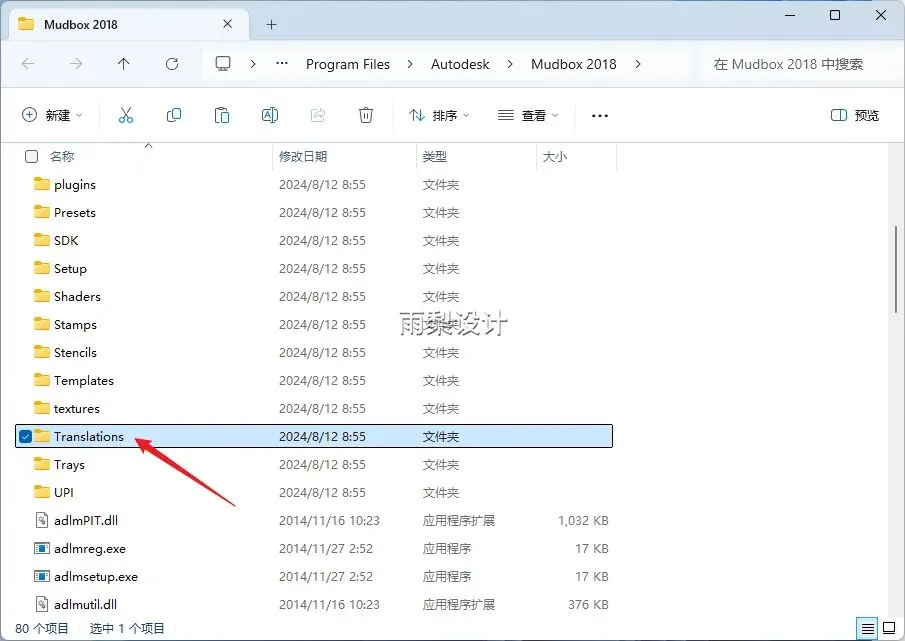Go forward with the right arrow

76,64
